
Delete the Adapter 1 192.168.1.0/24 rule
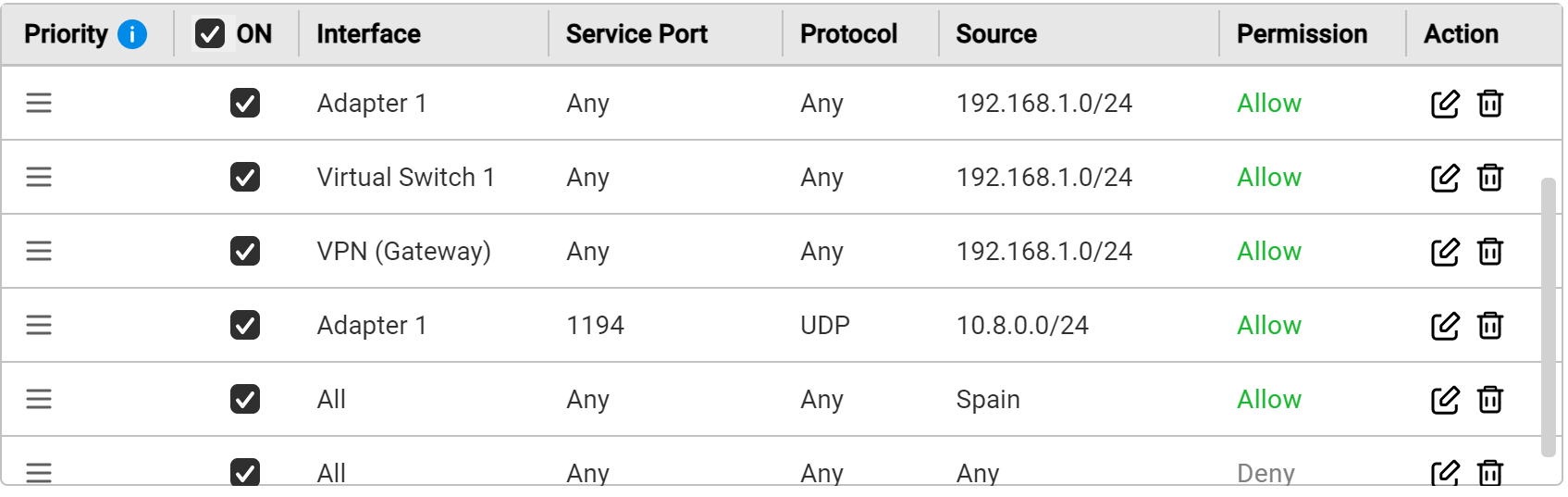point(1489,104)
